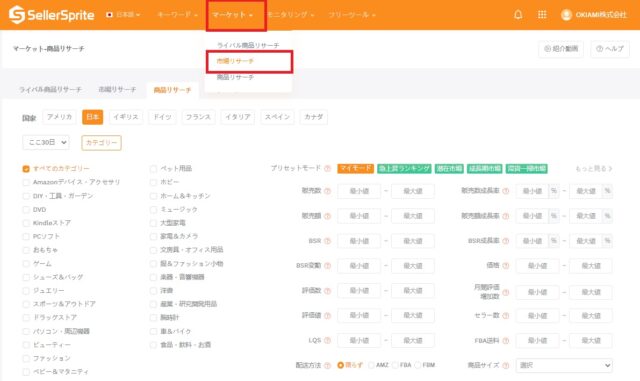Click help icon beside 配送方法
Viewport: 640px width, 381px height.
click(327, 365)
